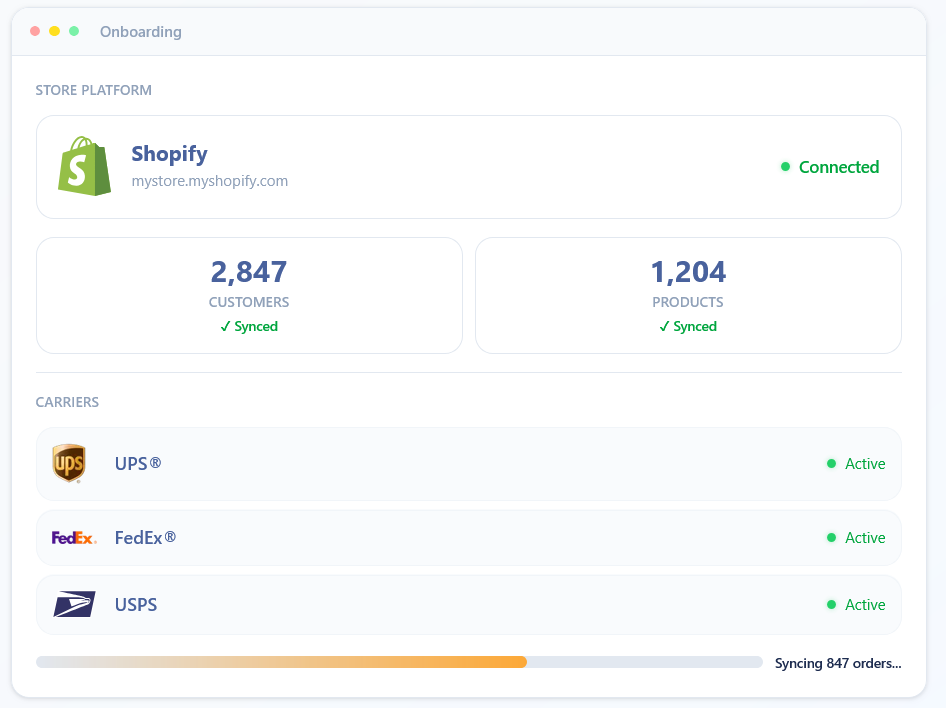Click the CARRIERS section heading
Viewport: 946px width, 708px height.
(x=67, y=402)
